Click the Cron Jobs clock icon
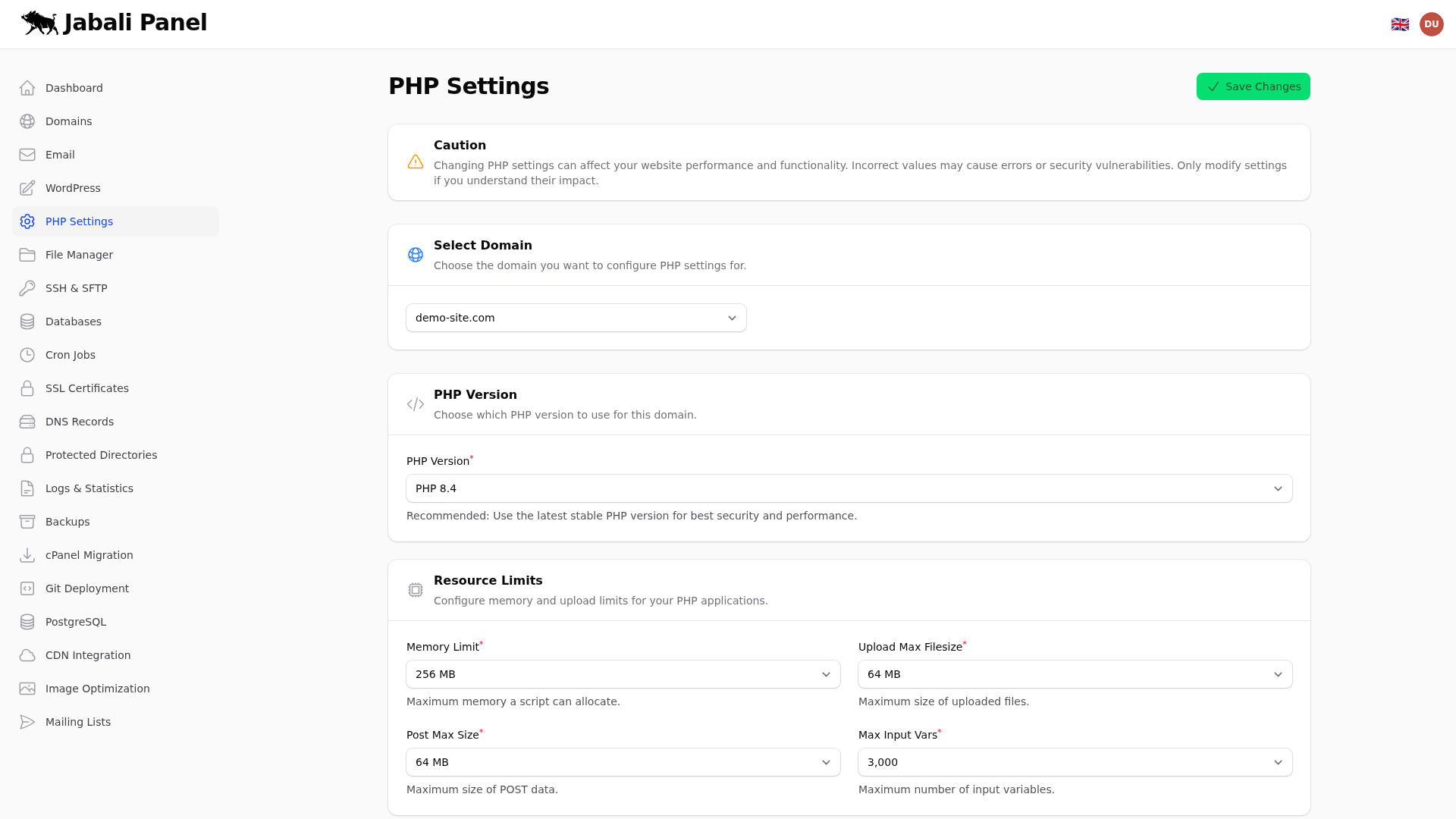The image size is (1456, 819). coord(27,355)
